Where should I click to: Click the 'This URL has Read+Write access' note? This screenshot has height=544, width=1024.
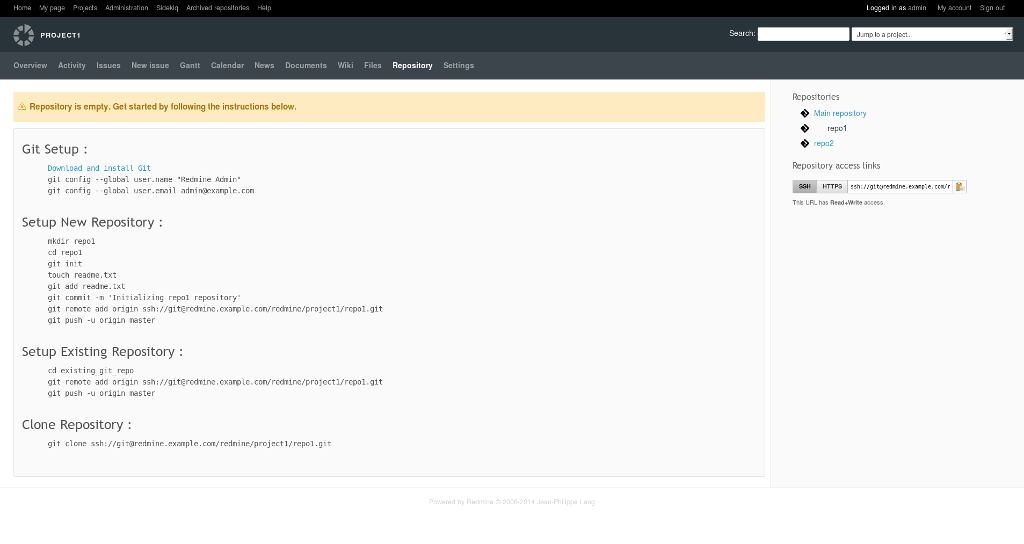[x=839, y=202]
